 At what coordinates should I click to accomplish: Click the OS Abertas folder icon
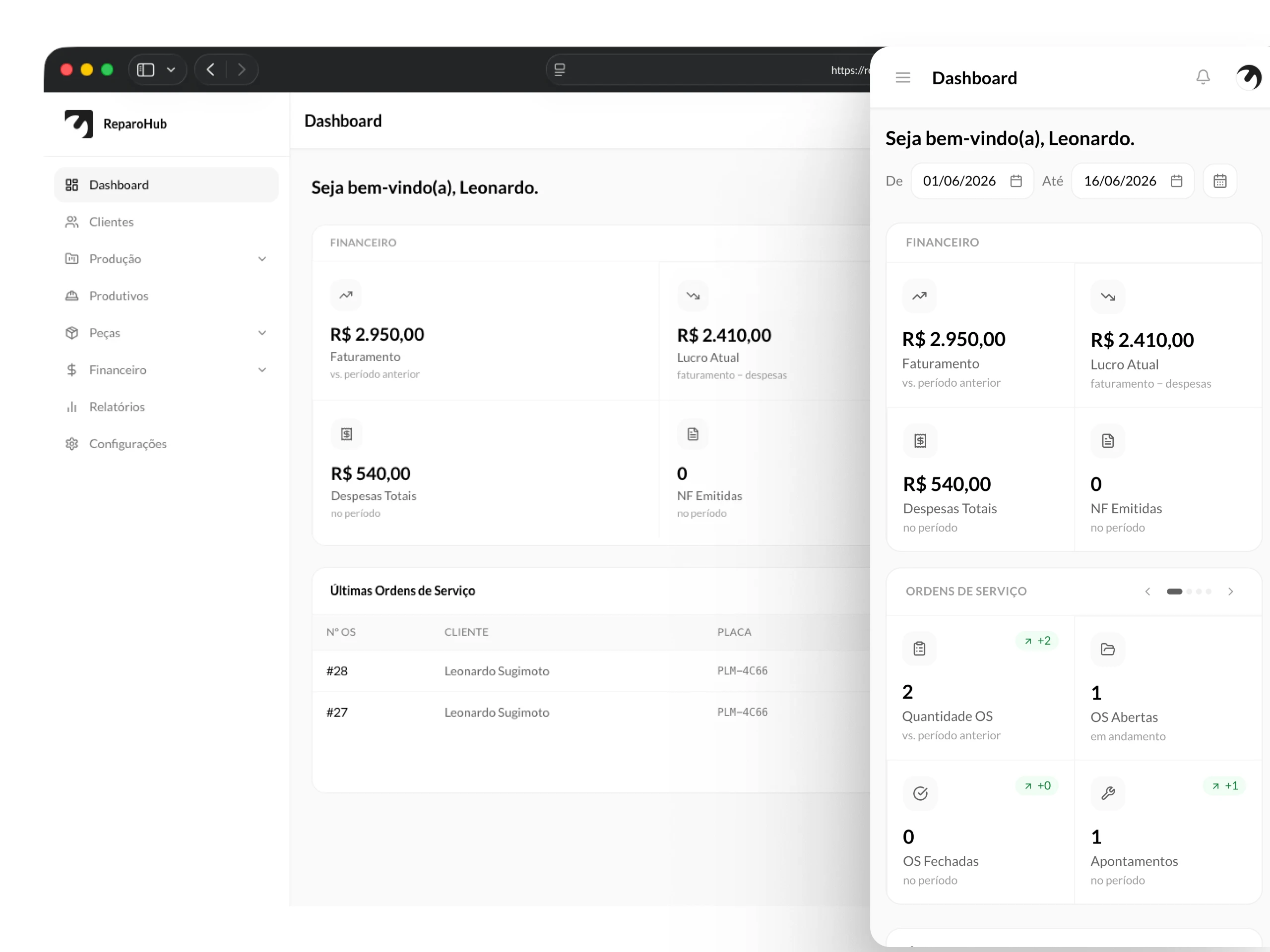point(1107,649)
